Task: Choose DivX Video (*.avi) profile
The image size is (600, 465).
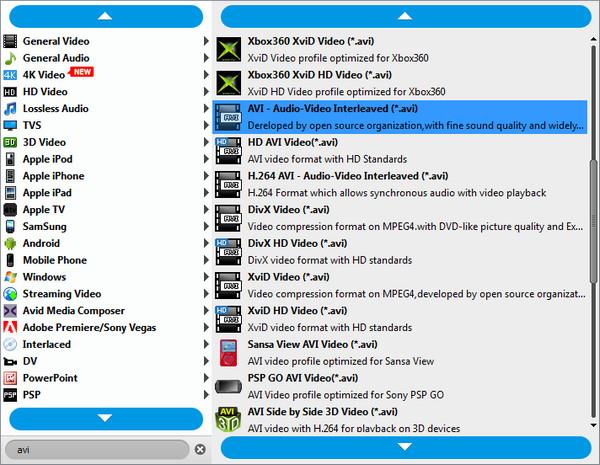Action: [400, 218]
